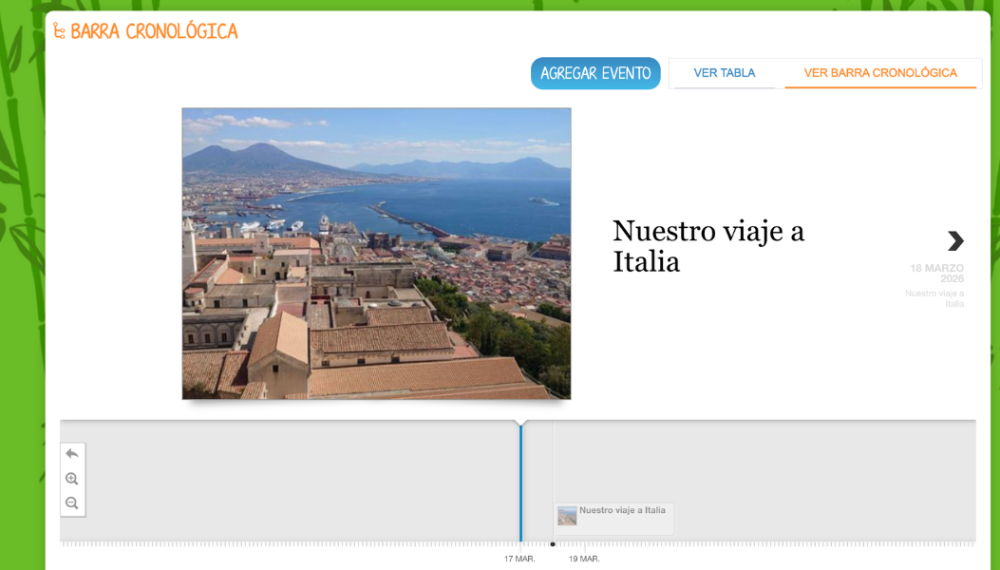Click the faded next-slide caption under date
The height and width of the screenshot is (570, 1000).
pyautogui.click(x=936, y=298)
